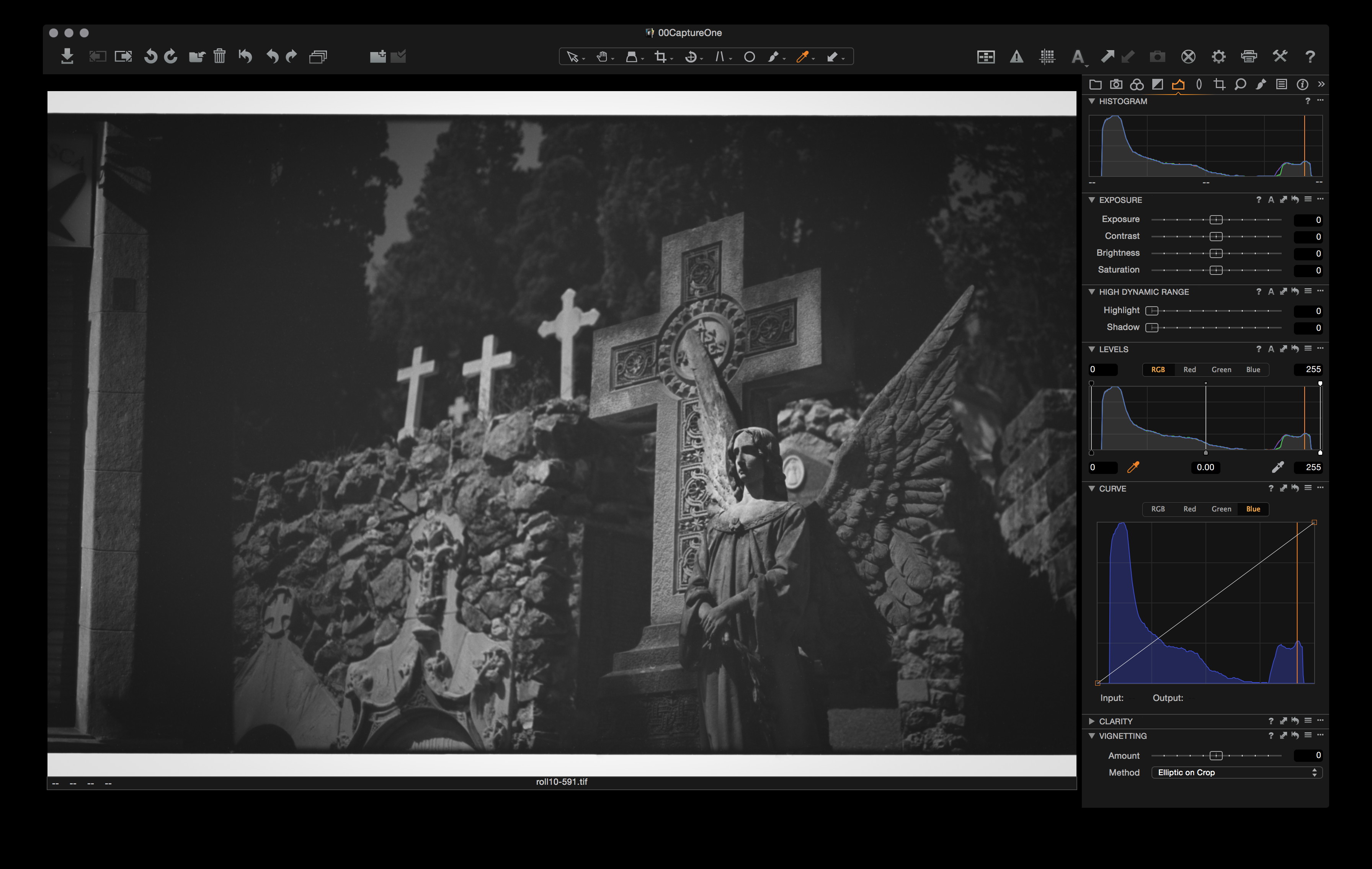Collapse the High Dynamic Range panel
This screenshot has width=1372, height=869.
[x=1092, y=292]
